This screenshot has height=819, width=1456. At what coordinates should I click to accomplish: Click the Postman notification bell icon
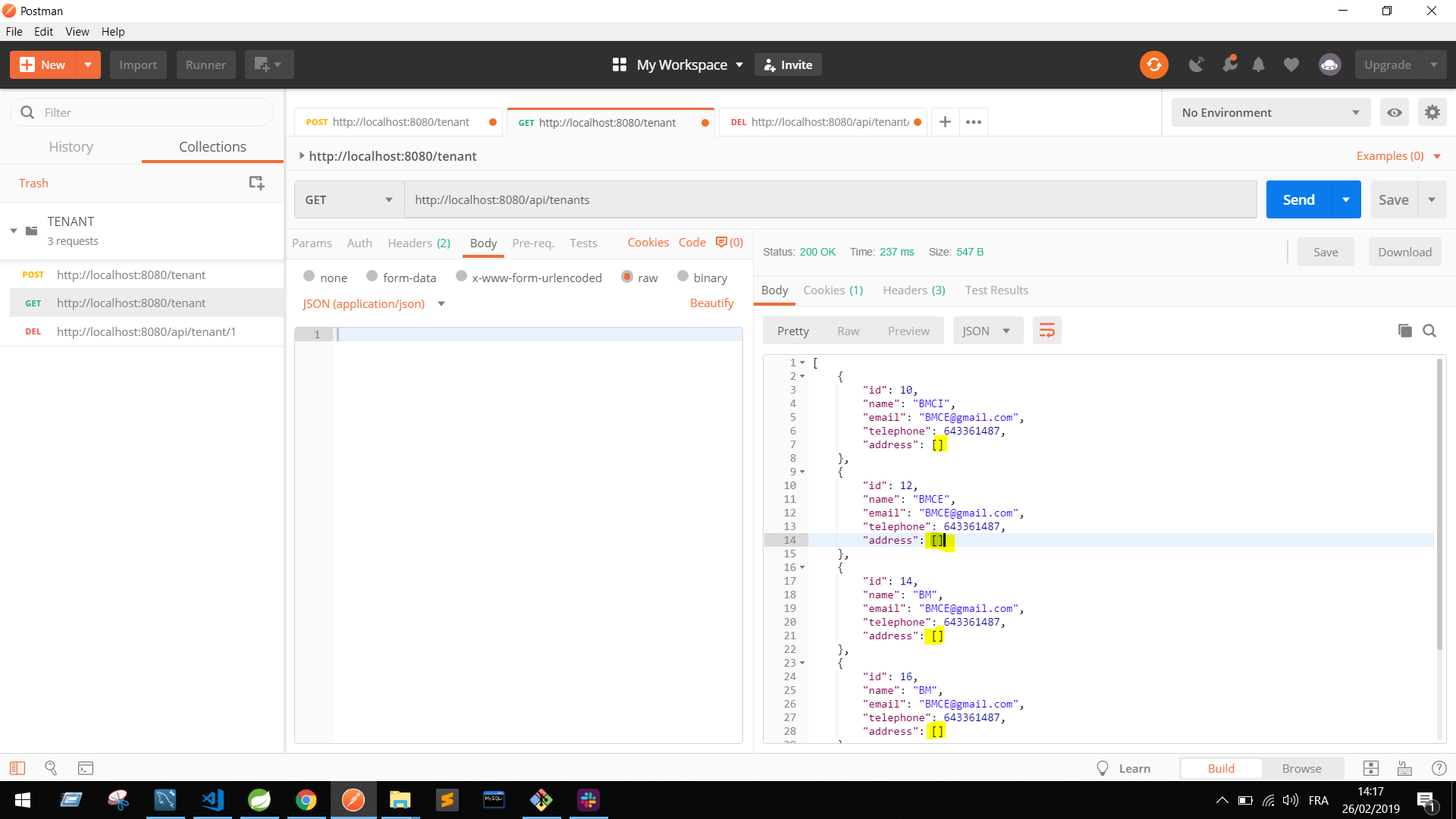click(1258, 64)
